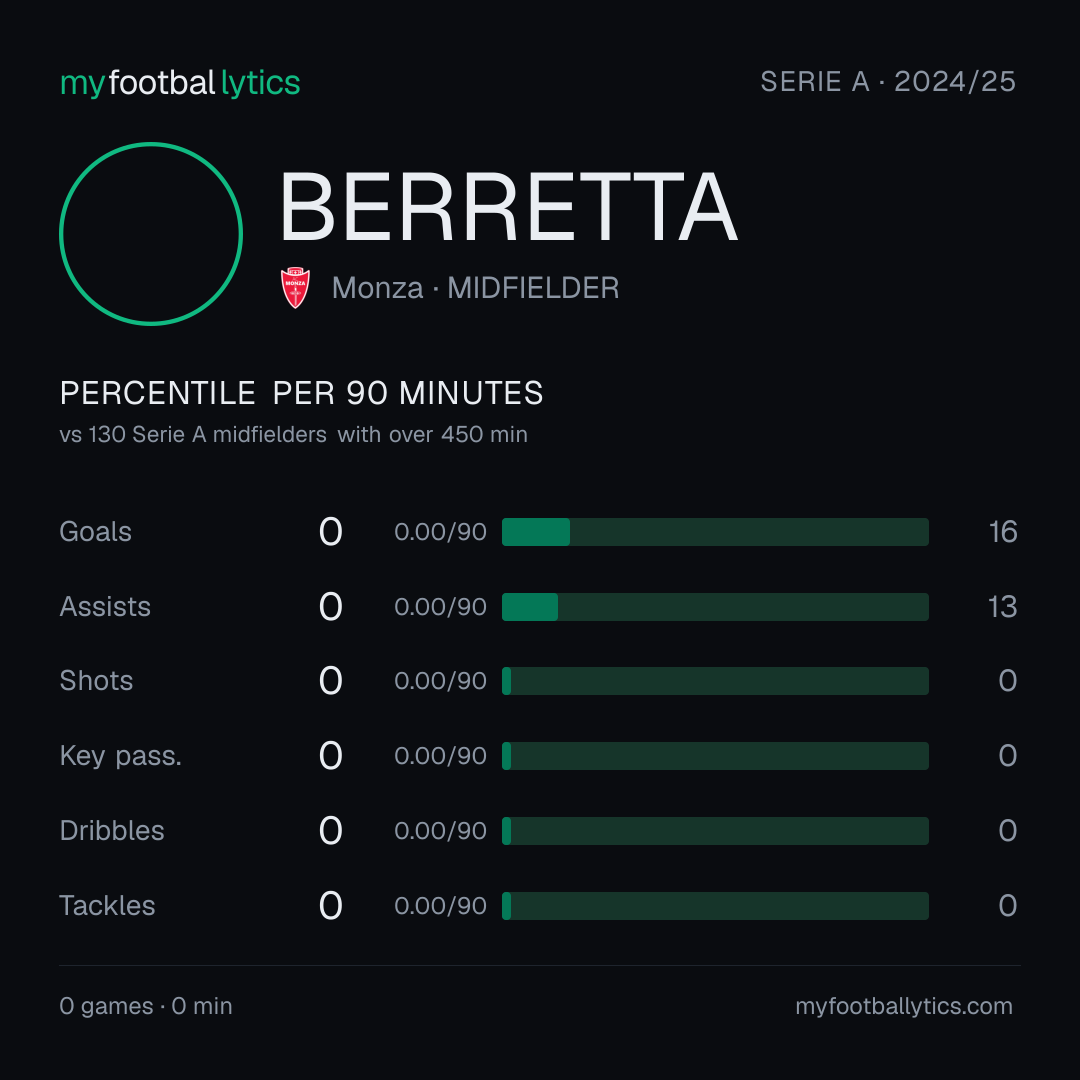Click the Key pass. percentile bar
Viewport: 1080px width, 1080px height.
click(715, 756)
